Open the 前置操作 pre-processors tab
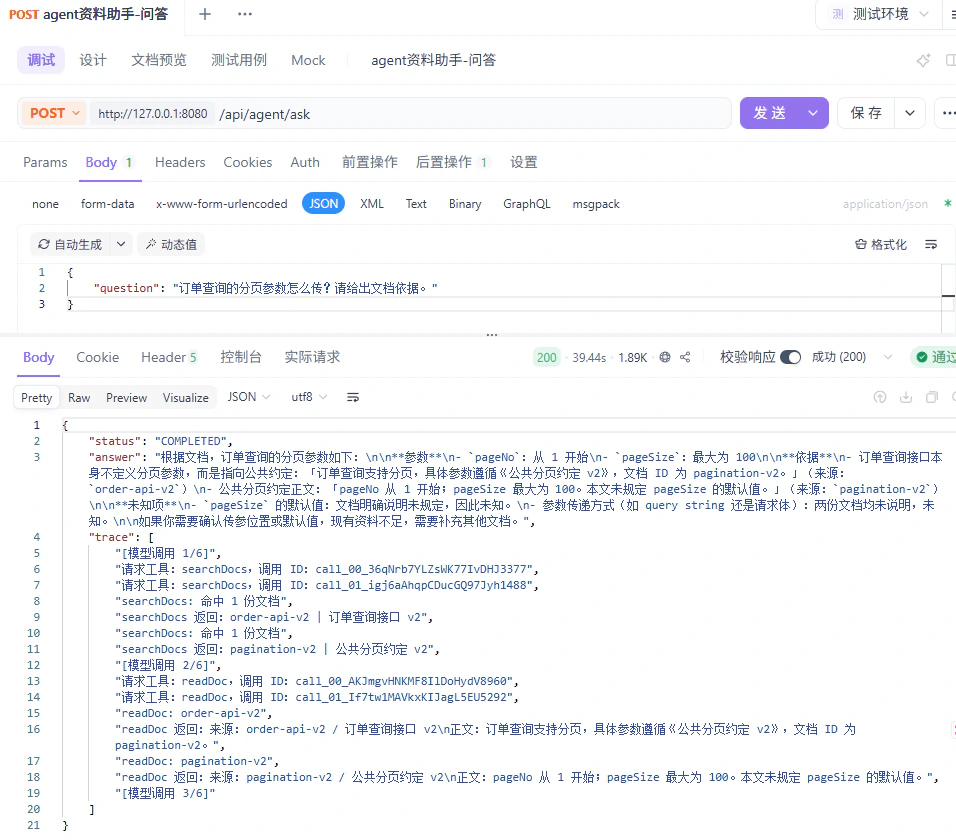956x840 pixels. tap(369, 162)
